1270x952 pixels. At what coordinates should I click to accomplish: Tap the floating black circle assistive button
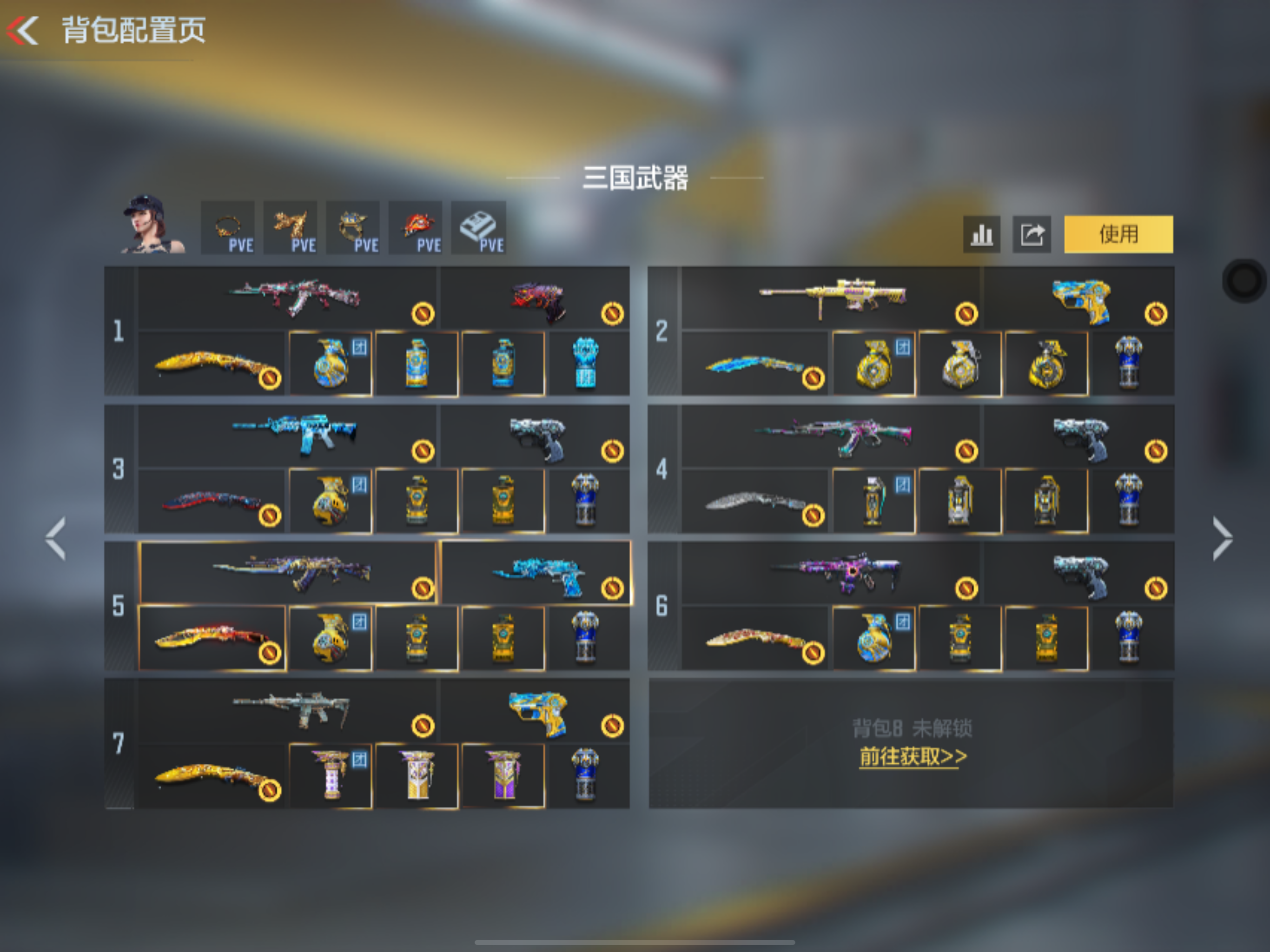(1244, 281)
